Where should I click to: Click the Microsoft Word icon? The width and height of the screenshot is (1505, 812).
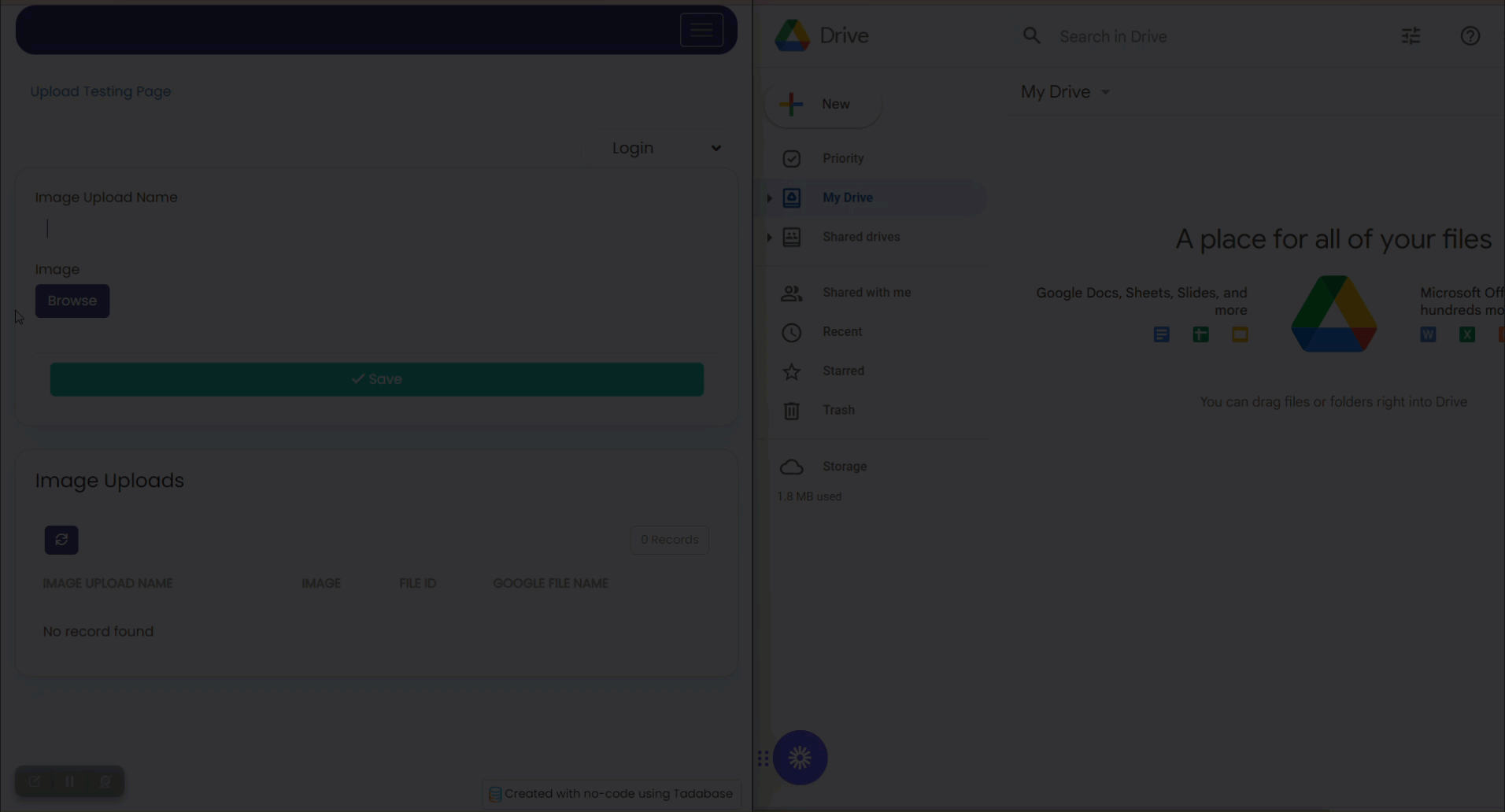click(1428, 334)
